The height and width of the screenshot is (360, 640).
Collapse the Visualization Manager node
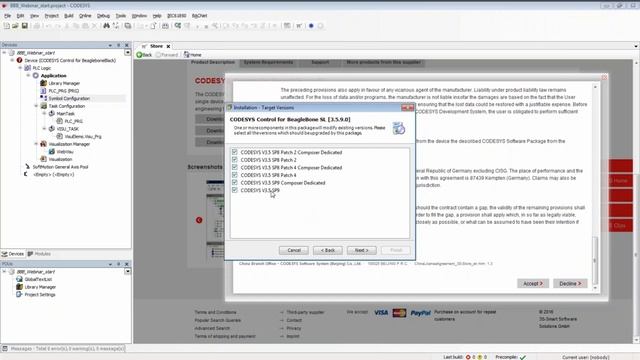click(x=36, y=144)
